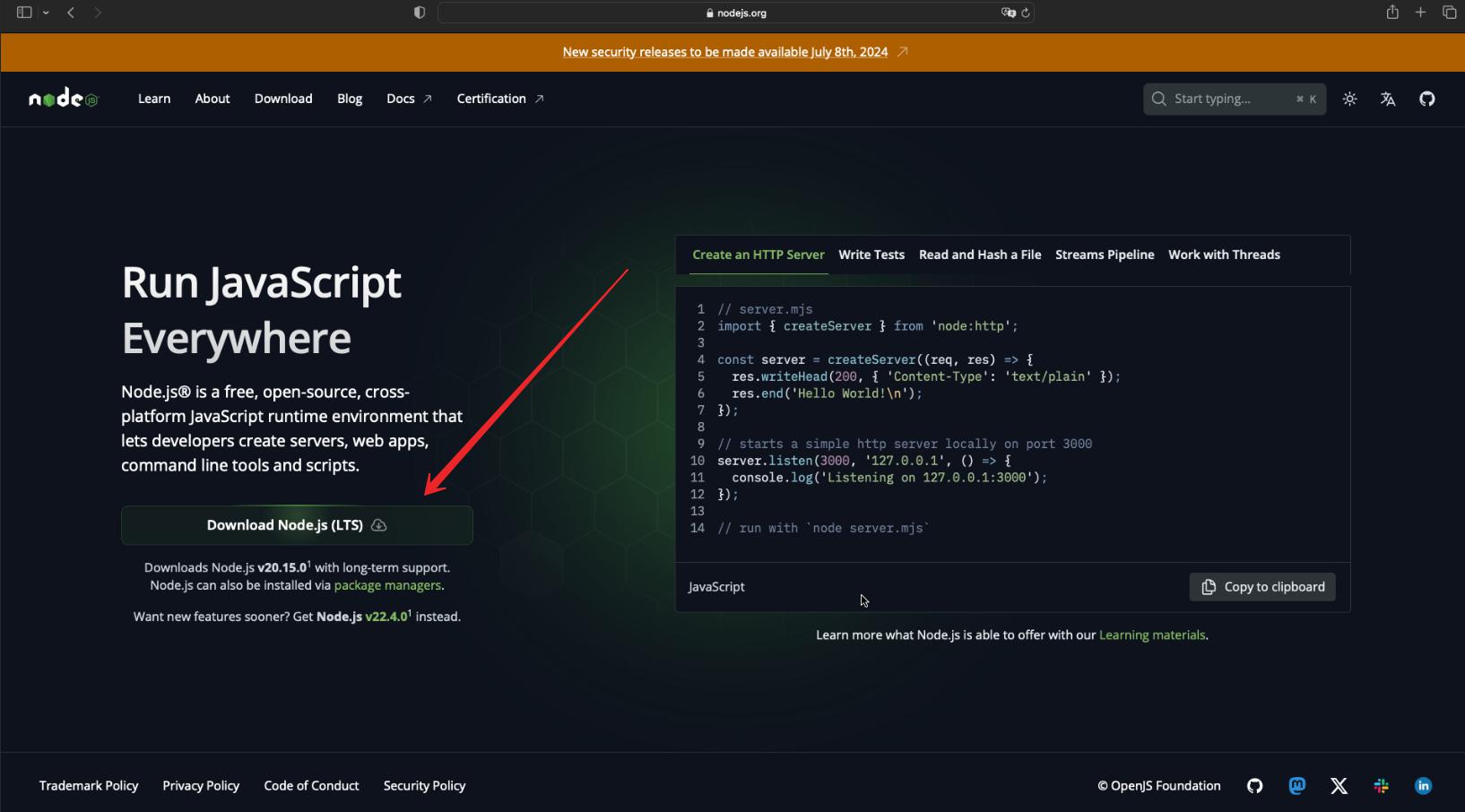Switch to the Streams Pipeline tab
This screenshot has width=1465, height=812.
pos(1105,255)
